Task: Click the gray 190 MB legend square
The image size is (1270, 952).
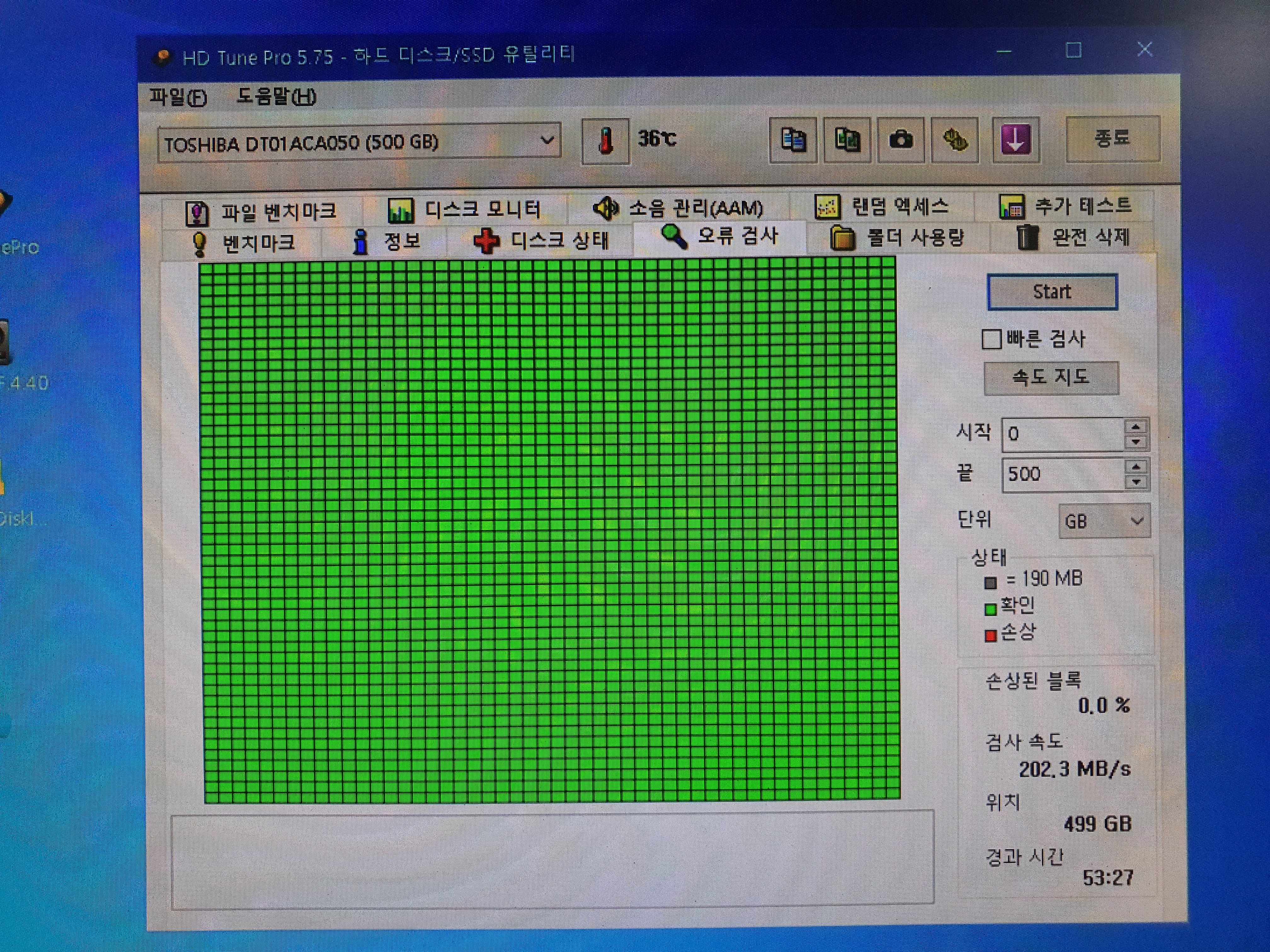Action: point(990,584)
